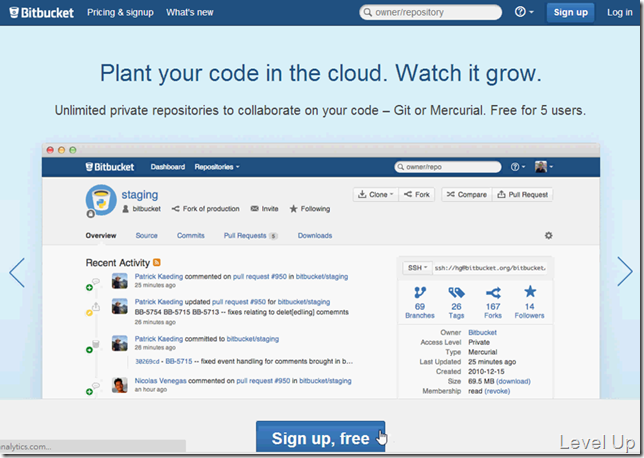Select Dashboard in the demo navigation

[x=168, y=167]
